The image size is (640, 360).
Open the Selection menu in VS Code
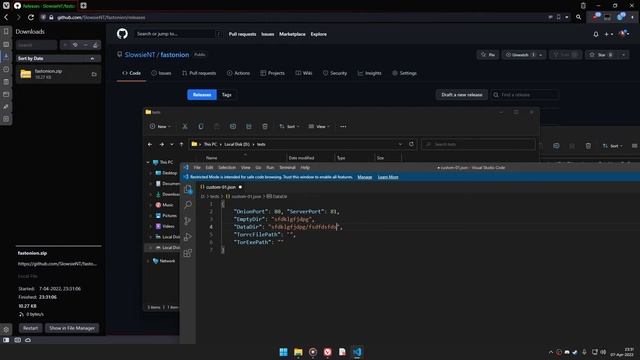227,167
